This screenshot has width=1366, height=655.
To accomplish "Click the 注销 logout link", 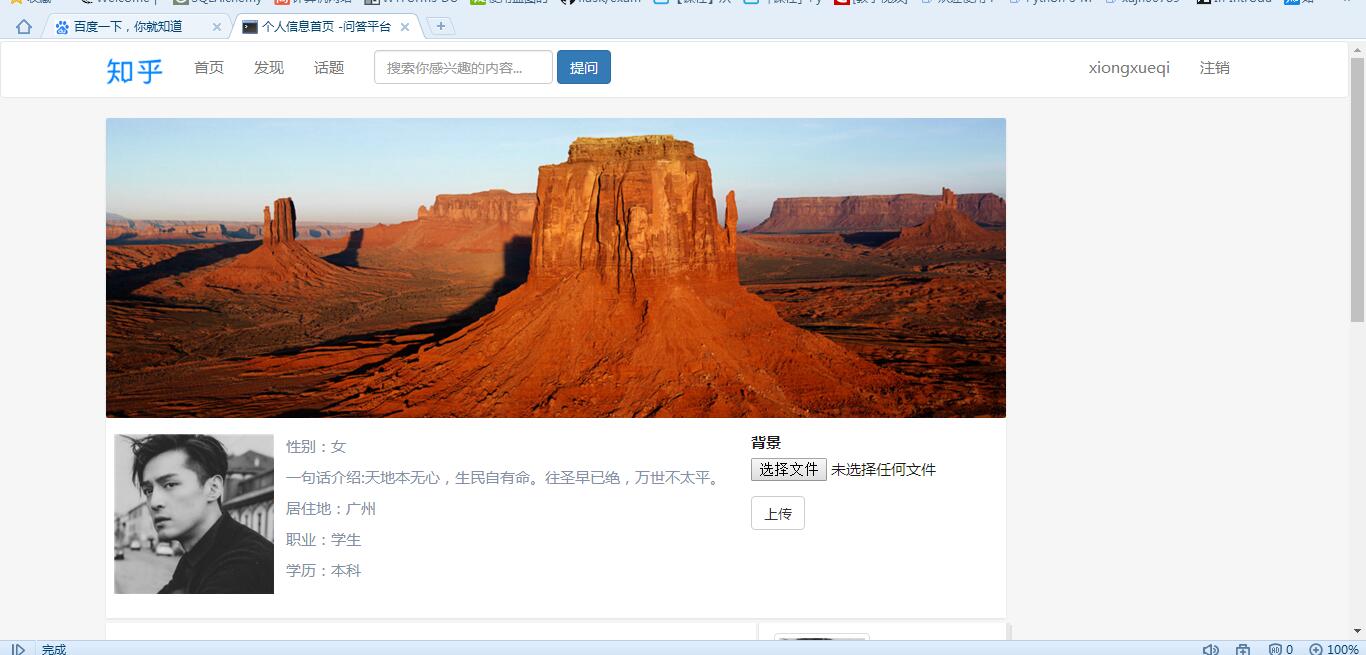I will (x=1215, y=68).
